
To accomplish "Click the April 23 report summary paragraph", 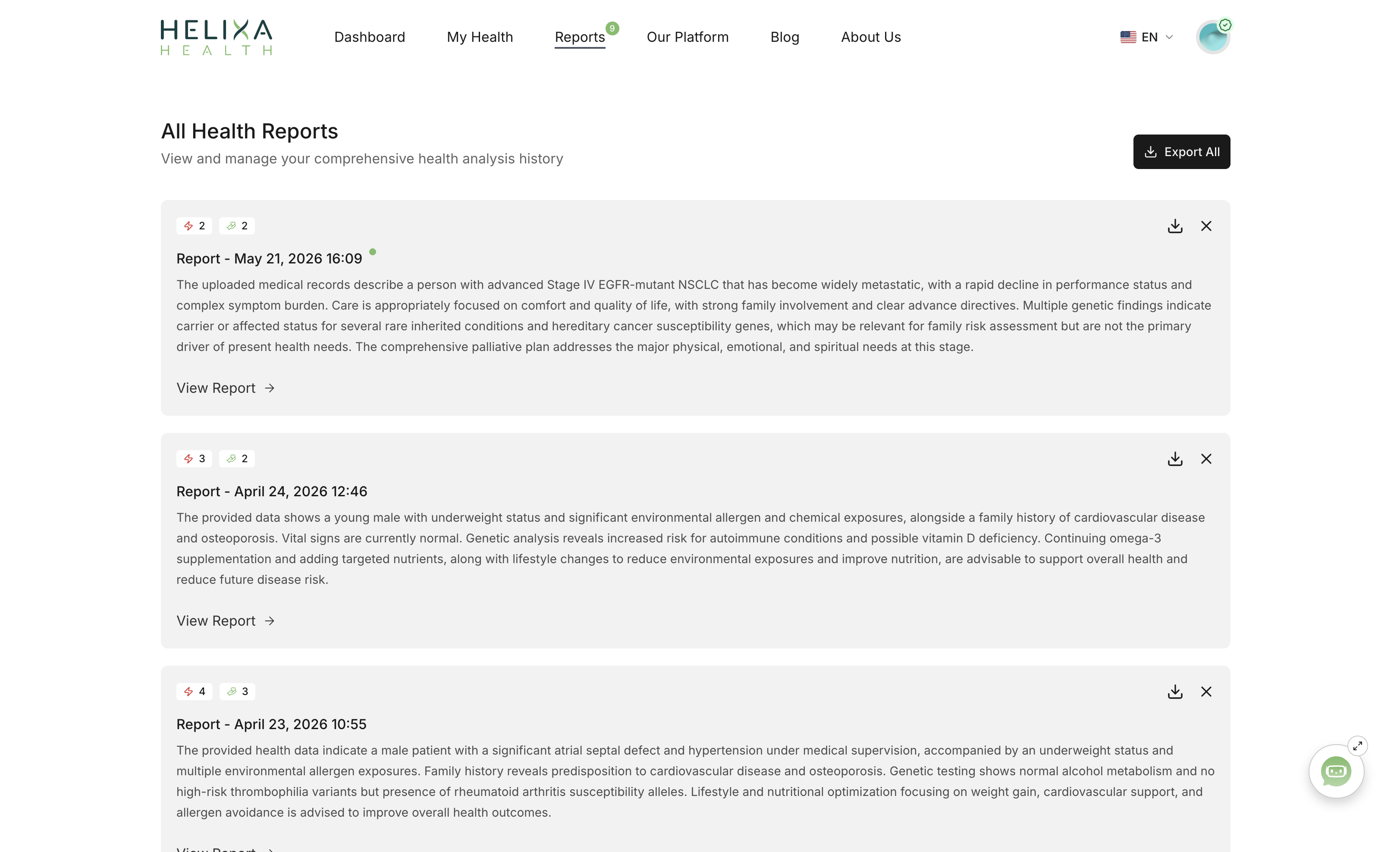I will (695, 782).
